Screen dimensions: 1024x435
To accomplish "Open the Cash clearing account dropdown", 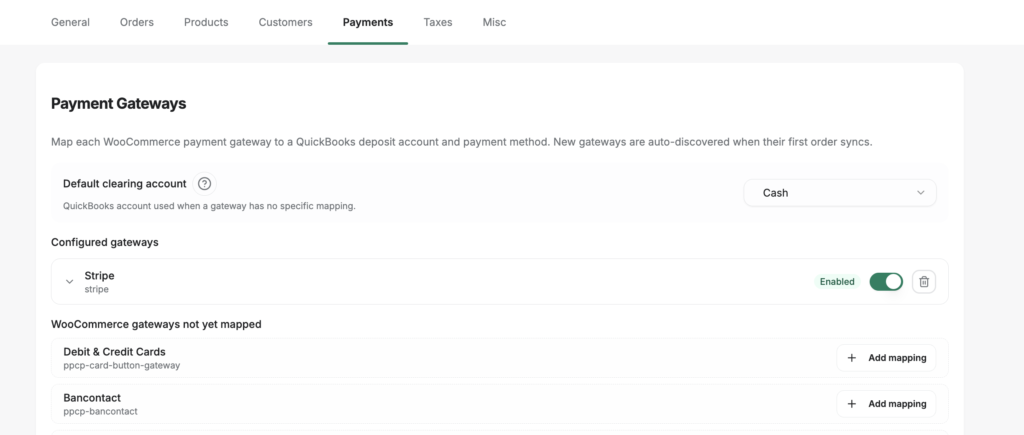I will (x=840, y=193).
